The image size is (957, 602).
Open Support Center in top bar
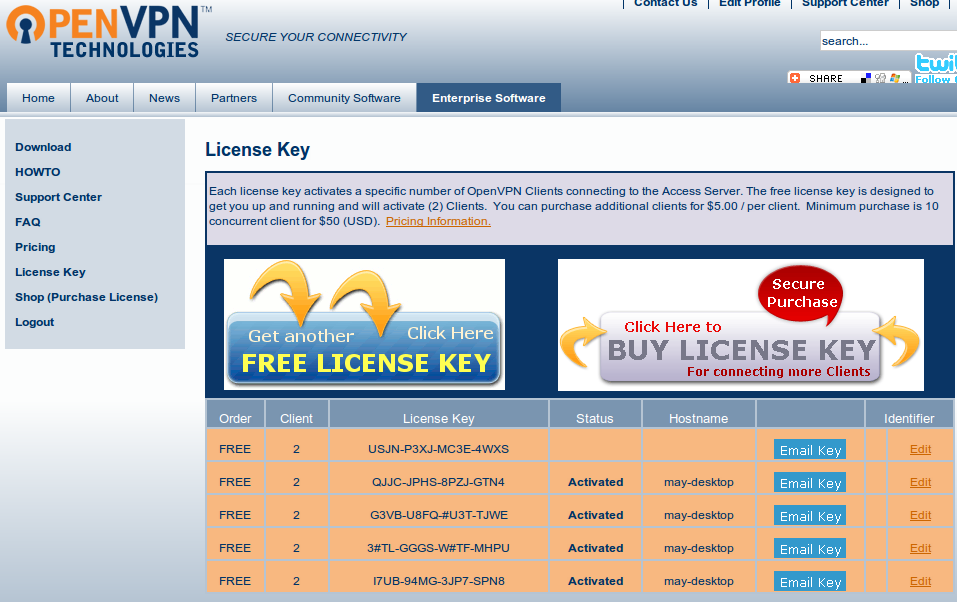coord(845,4)
